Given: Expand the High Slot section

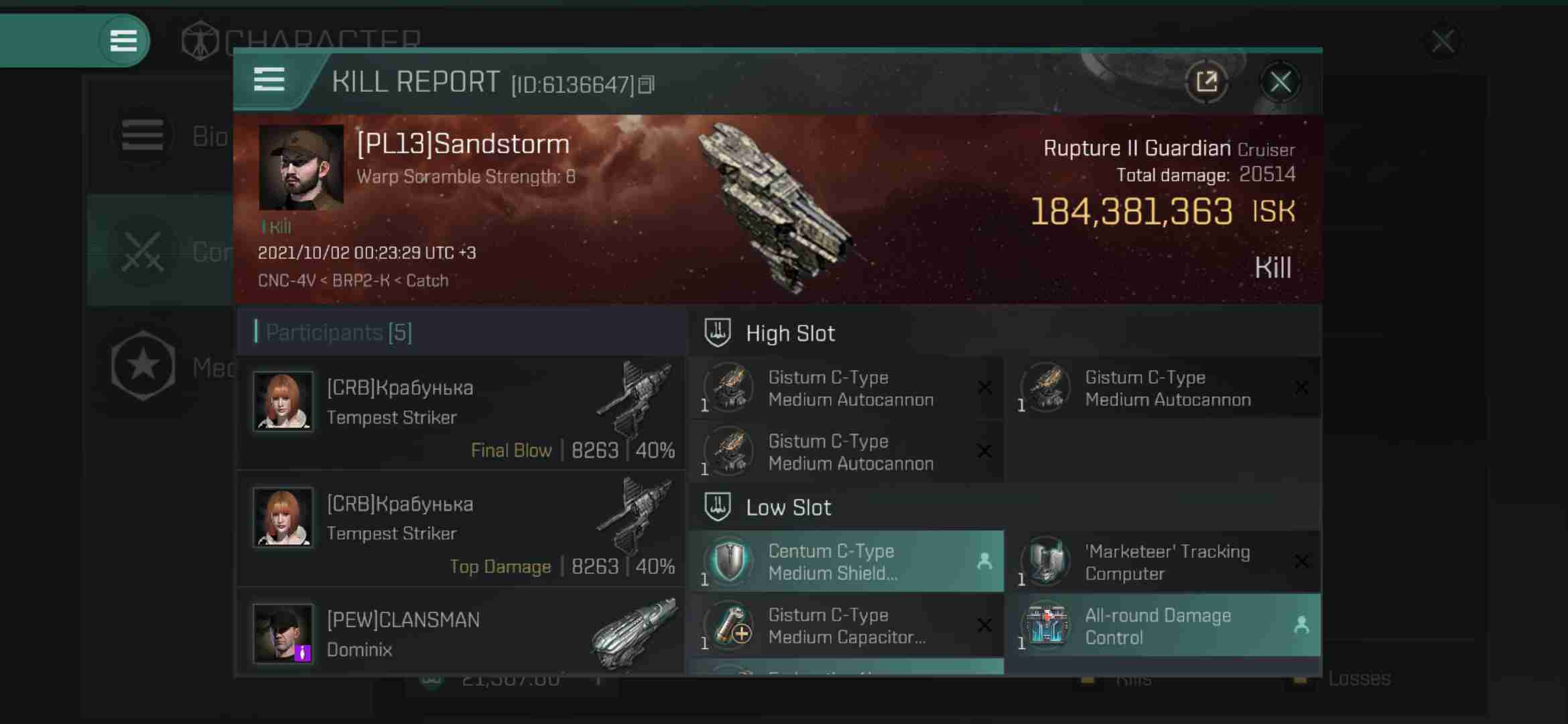Looking at the screenshot, I should click(x=790, y=333).
